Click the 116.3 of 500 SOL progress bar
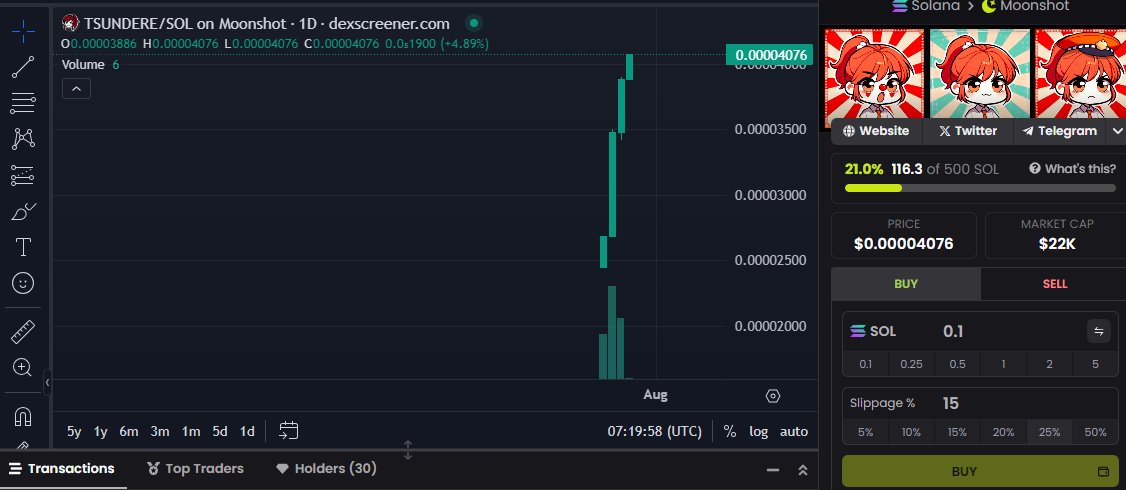Screen dimensions: 1126x490 [980, 188]
